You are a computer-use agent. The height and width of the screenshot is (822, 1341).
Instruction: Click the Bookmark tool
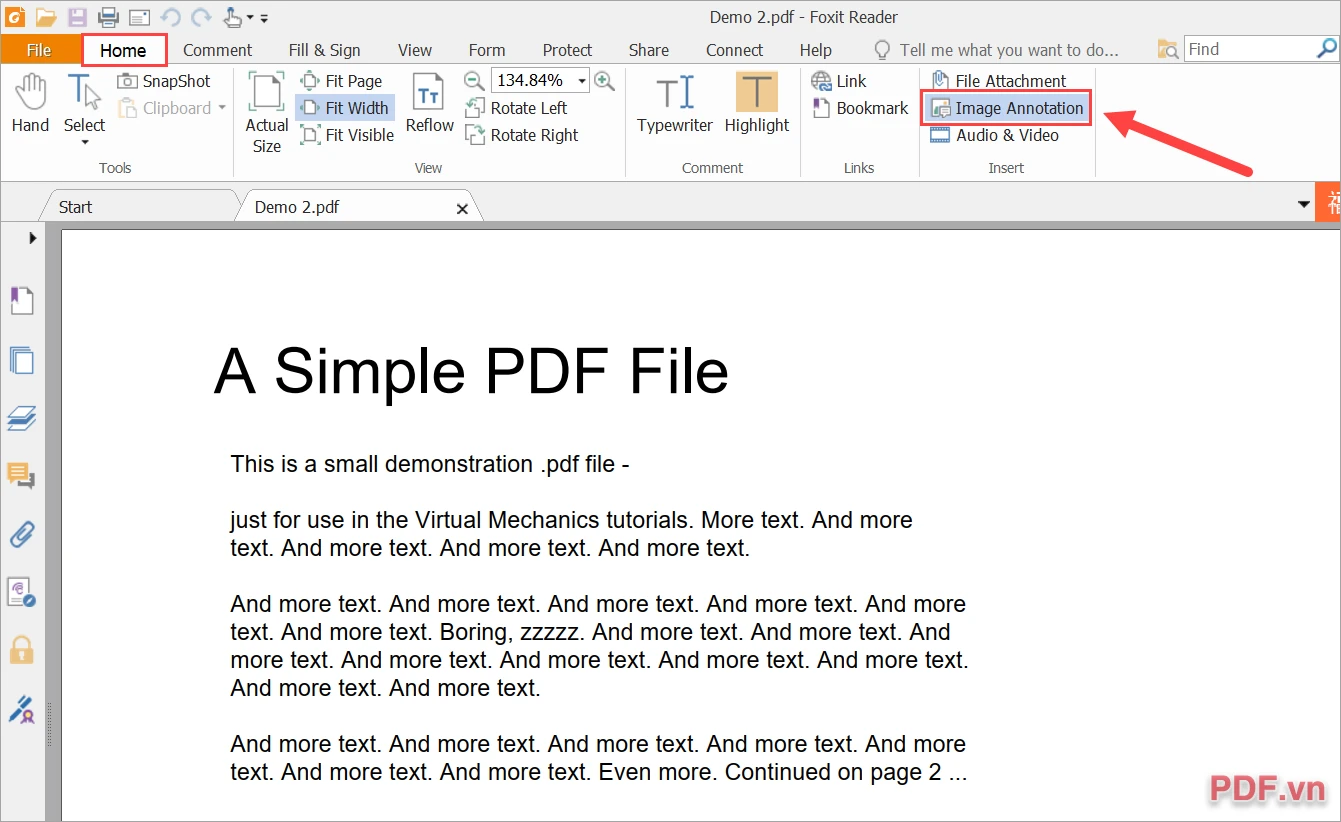pyautogui.click(x=860, y=108)
